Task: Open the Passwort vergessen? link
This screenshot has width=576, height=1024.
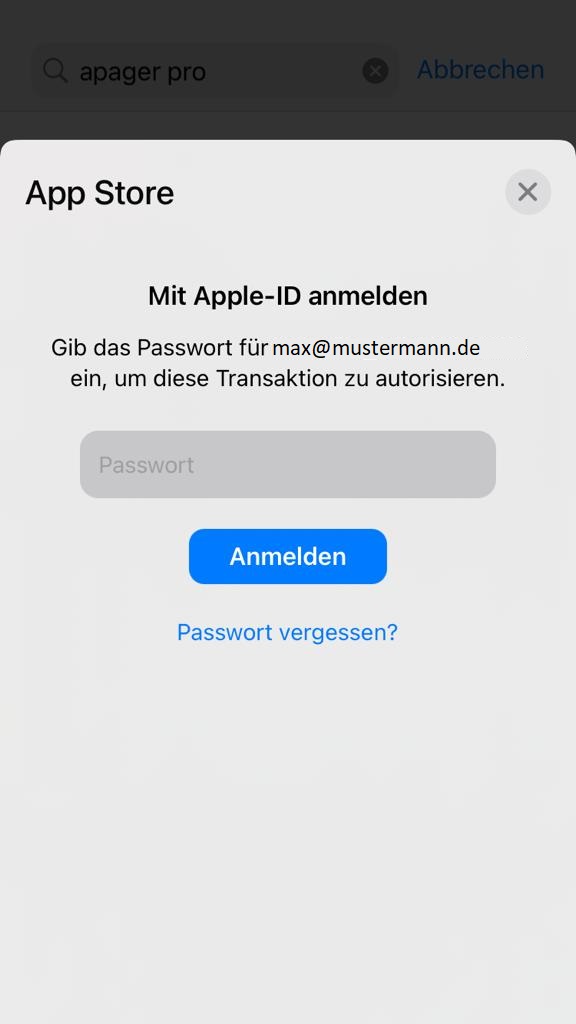Action: 287,632
